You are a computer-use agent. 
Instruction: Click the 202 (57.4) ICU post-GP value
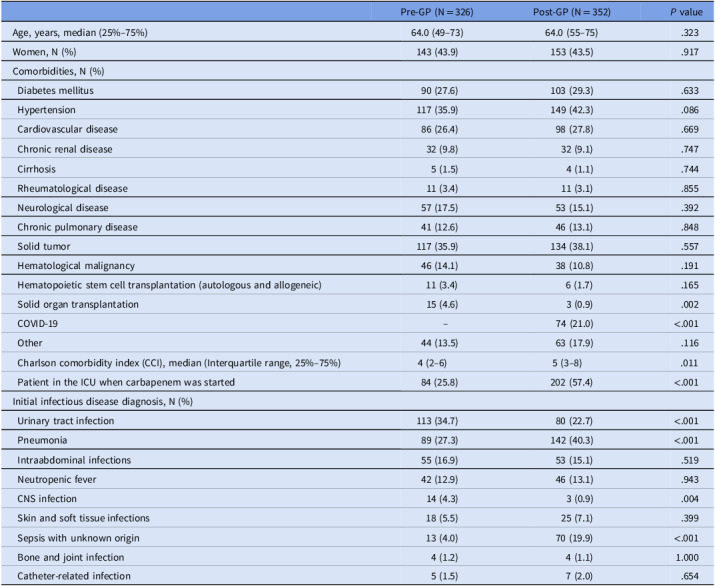click(x=571, y=382)
